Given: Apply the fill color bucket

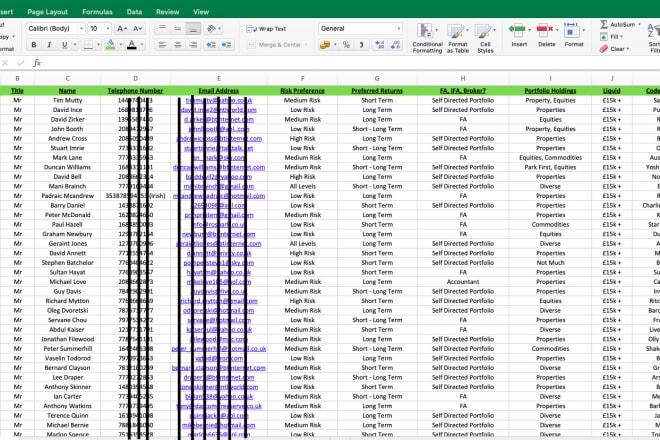Looking at the screenshot, I should [110, 45].
